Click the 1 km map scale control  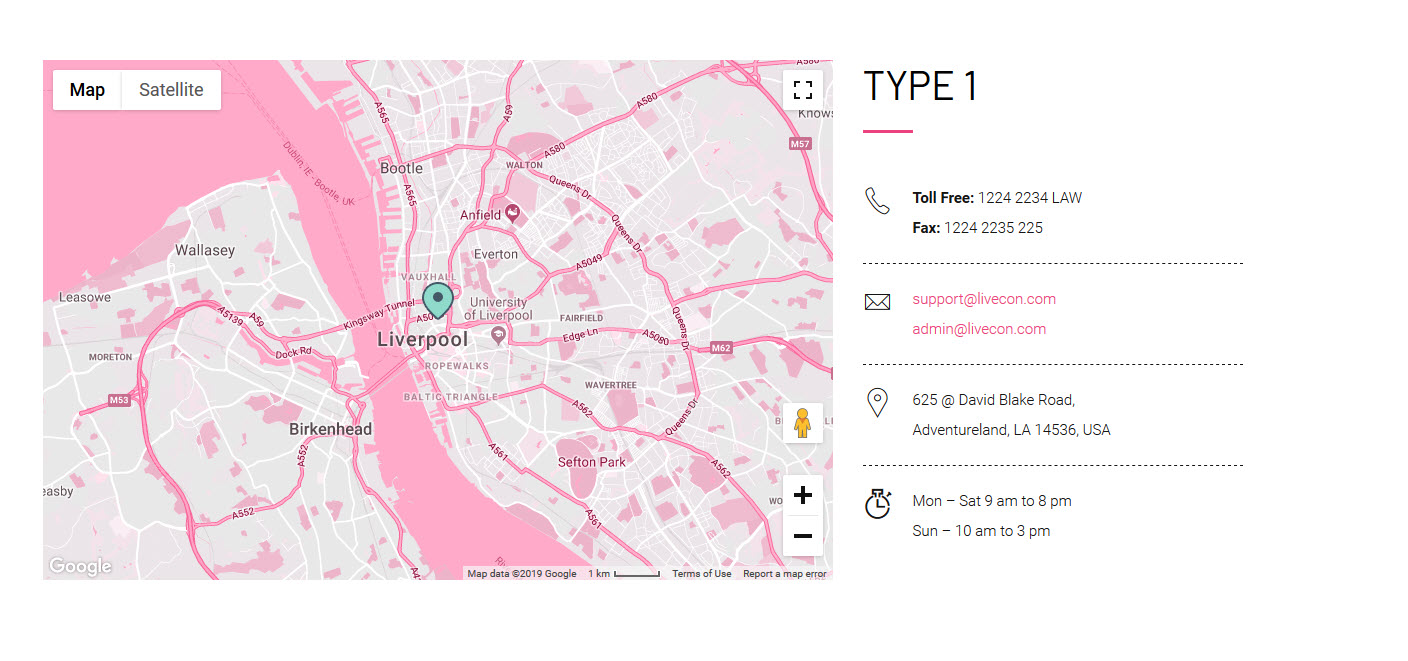(624, 574)
